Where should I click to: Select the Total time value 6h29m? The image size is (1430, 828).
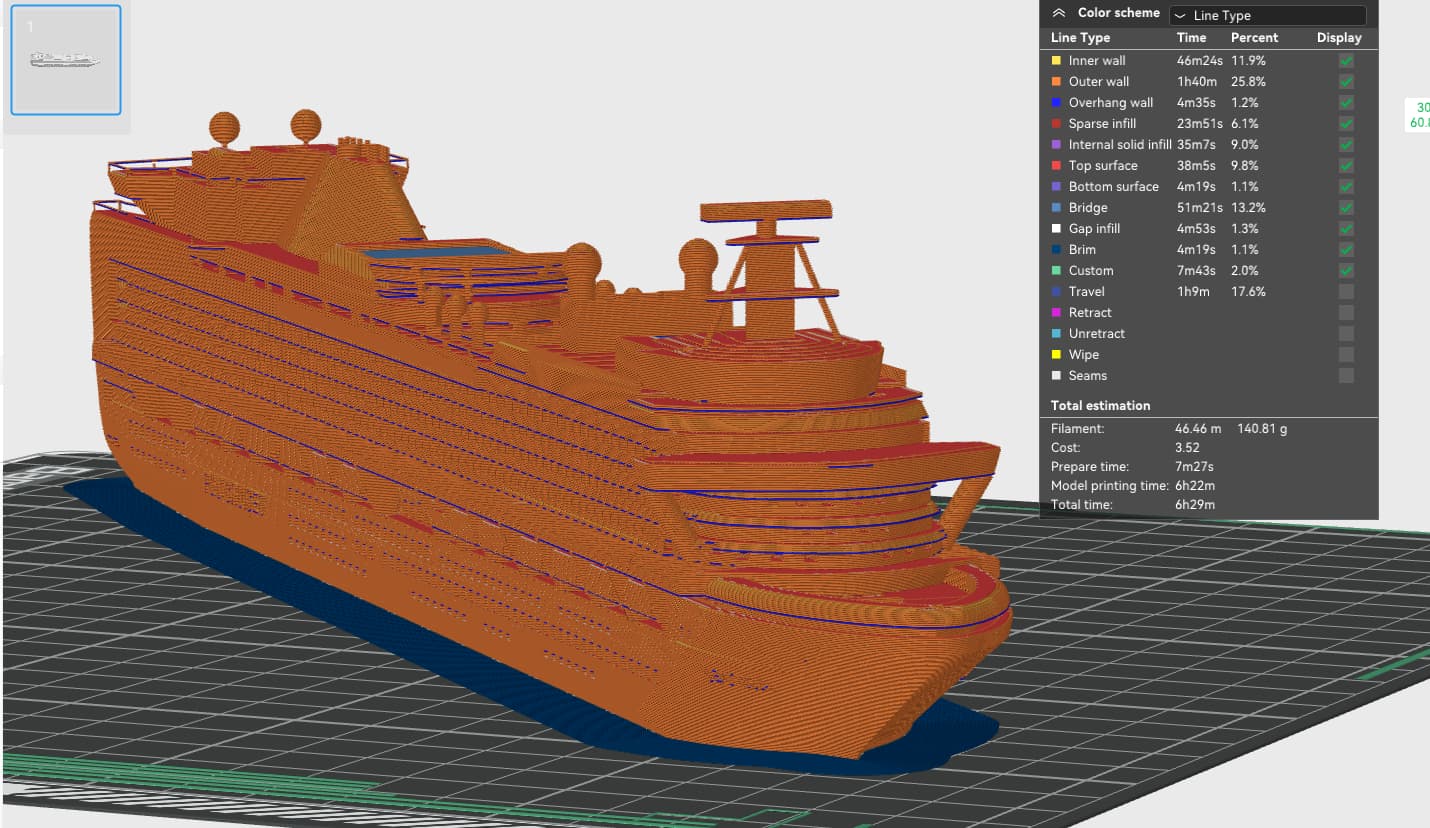pyautogui.click(x=1195, y=504)
